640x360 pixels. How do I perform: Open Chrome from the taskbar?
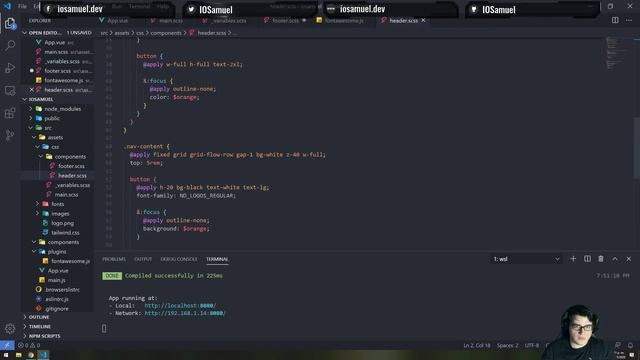click(x=31, y=355)
